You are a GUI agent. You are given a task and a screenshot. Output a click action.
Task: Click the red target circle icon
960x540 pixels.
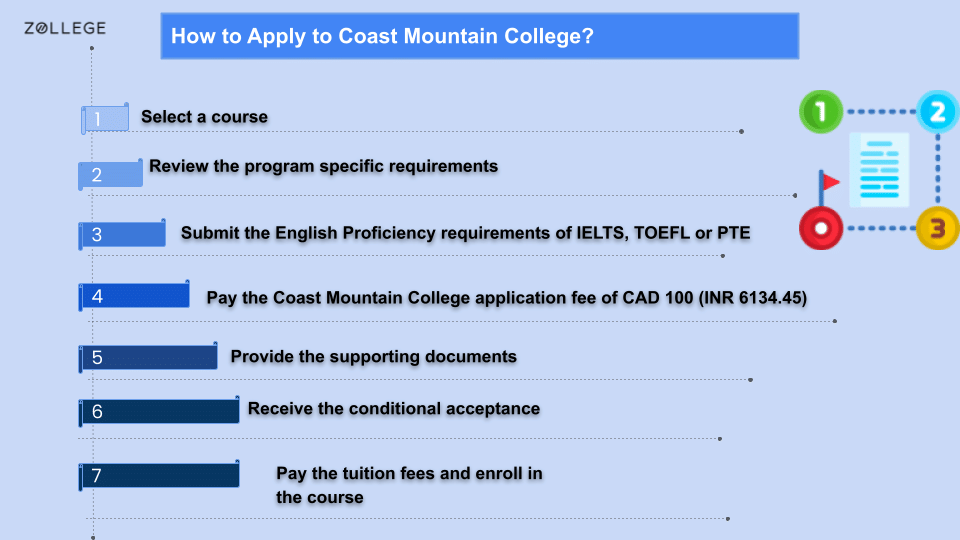pos(821,228)
